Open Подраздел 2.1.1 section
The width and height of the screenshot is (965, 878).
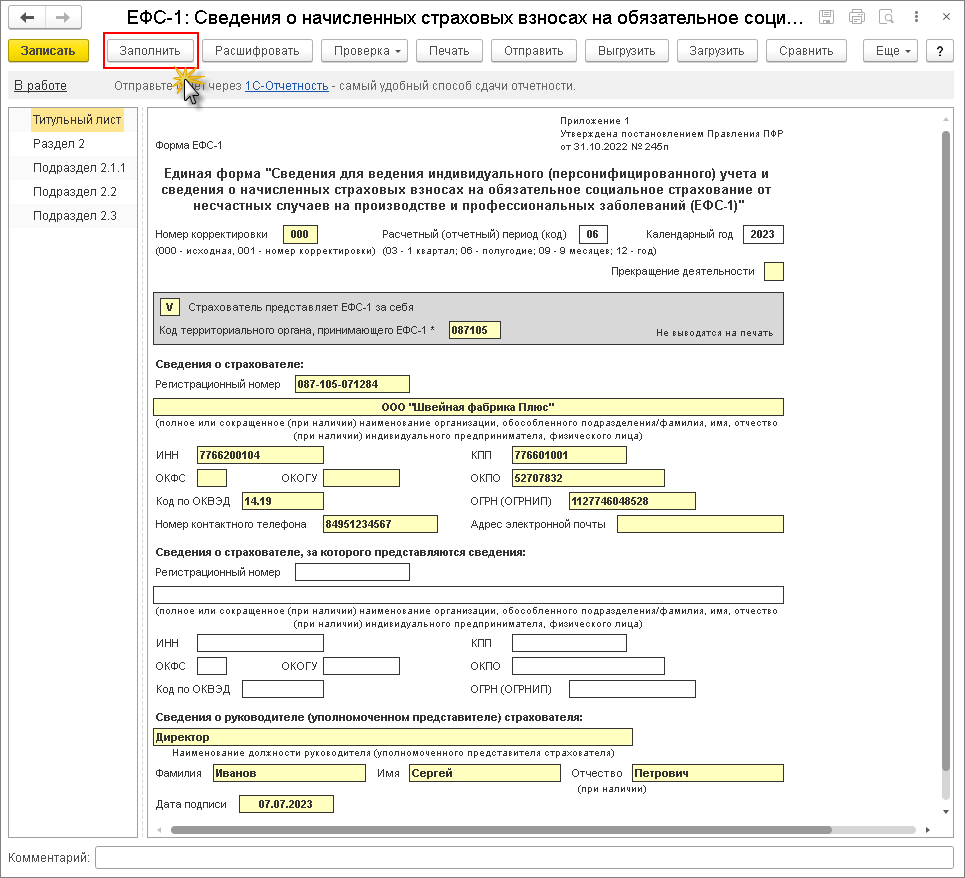coord(79,168)
